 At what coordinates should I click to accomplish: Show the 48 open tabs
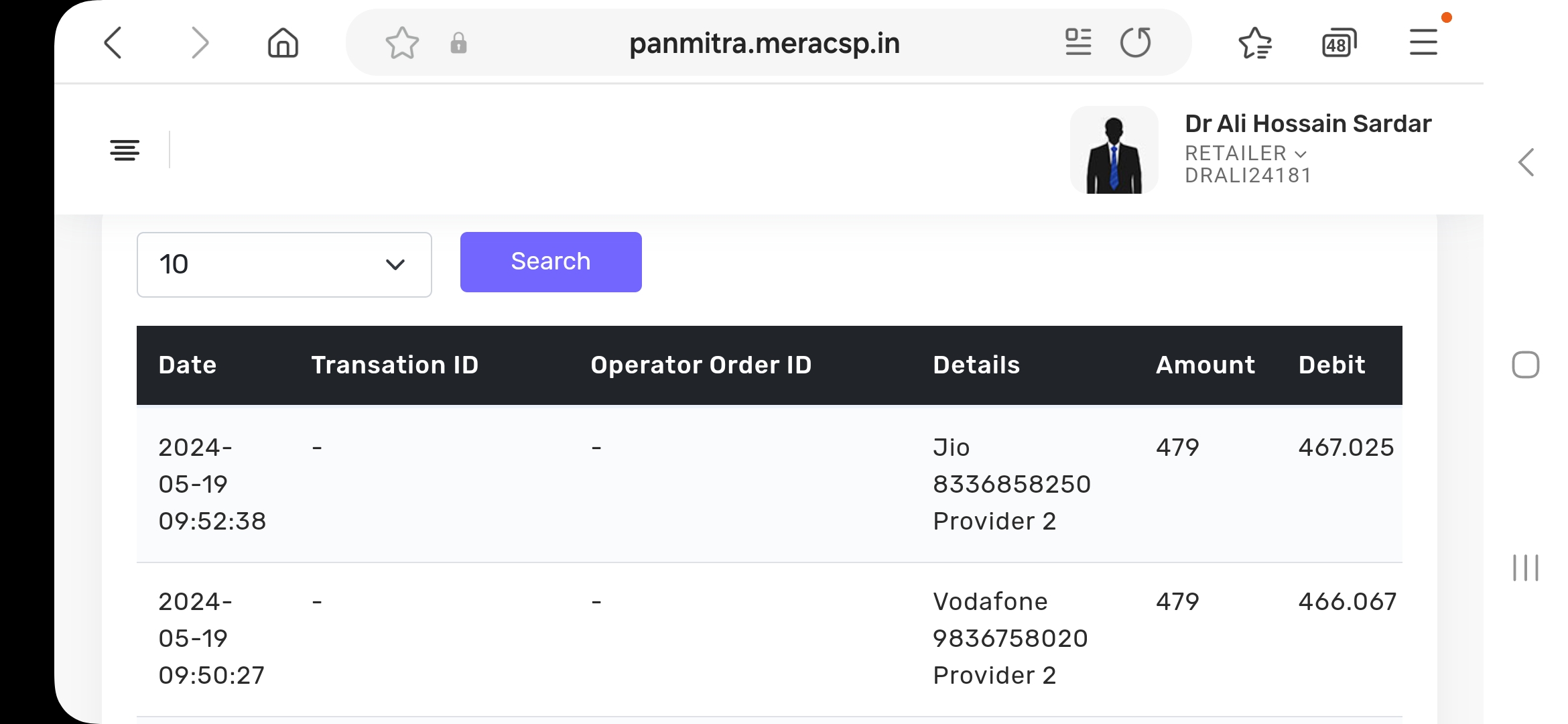point(1339,44)
